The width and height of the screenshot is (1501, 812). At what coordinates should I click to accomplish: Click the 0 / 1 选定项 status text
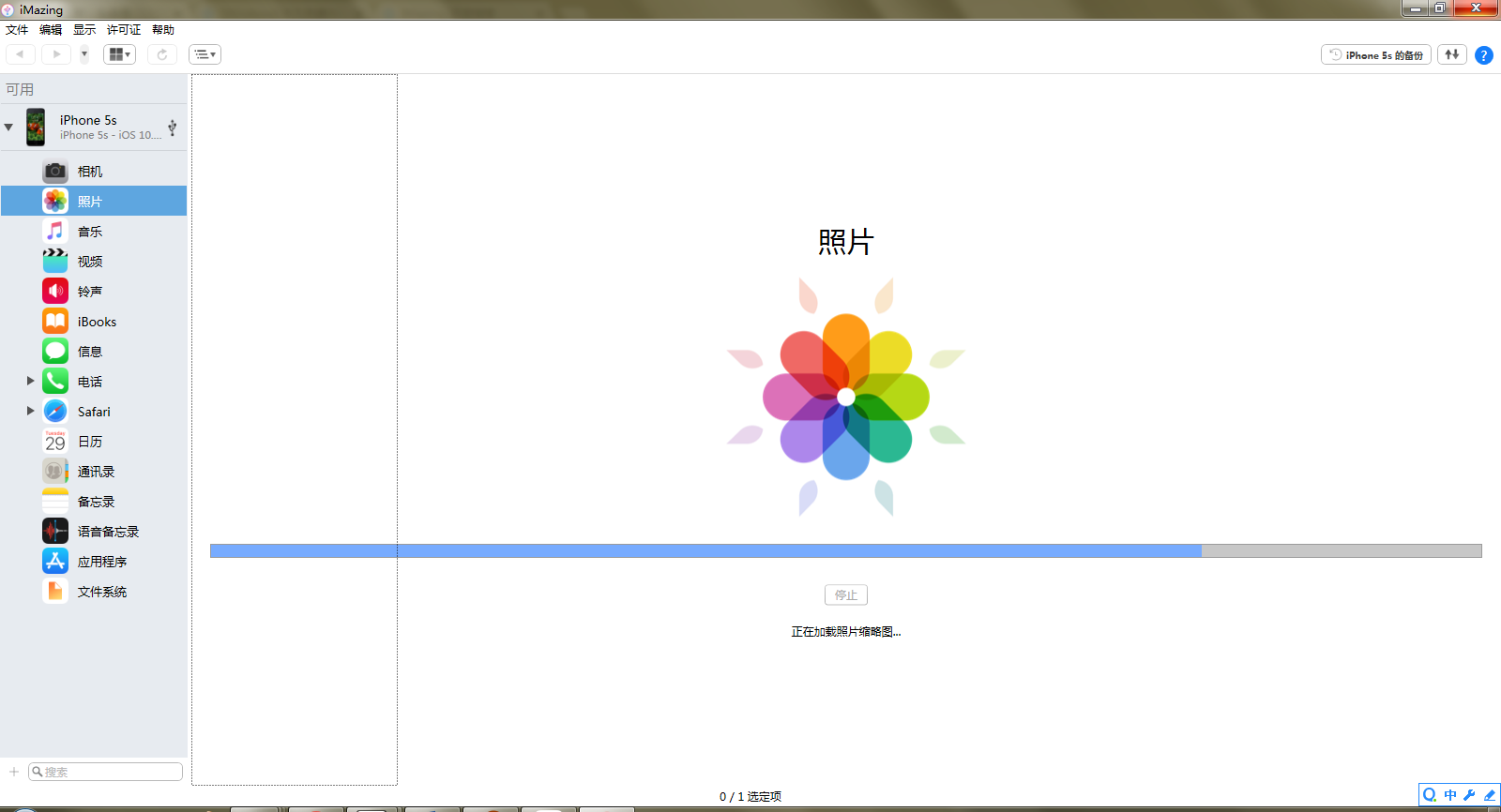pyautogui.click(x=750, y=797)
